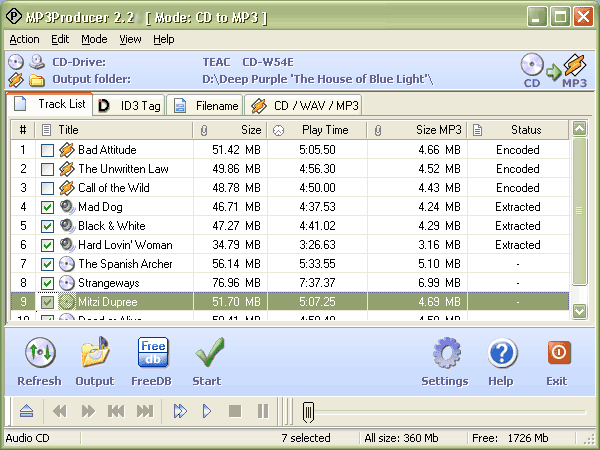The height and width of the screenshot is (450, 600).
Task: Open the Output folder button
Action: click(95, 362)
